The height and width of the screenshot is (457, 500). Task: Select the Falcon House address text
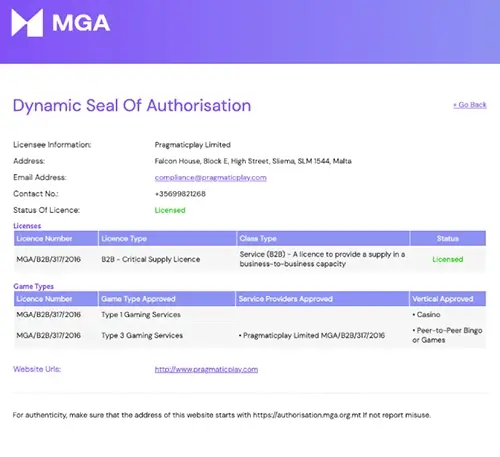pyautogui.click(x=253, y=161)
